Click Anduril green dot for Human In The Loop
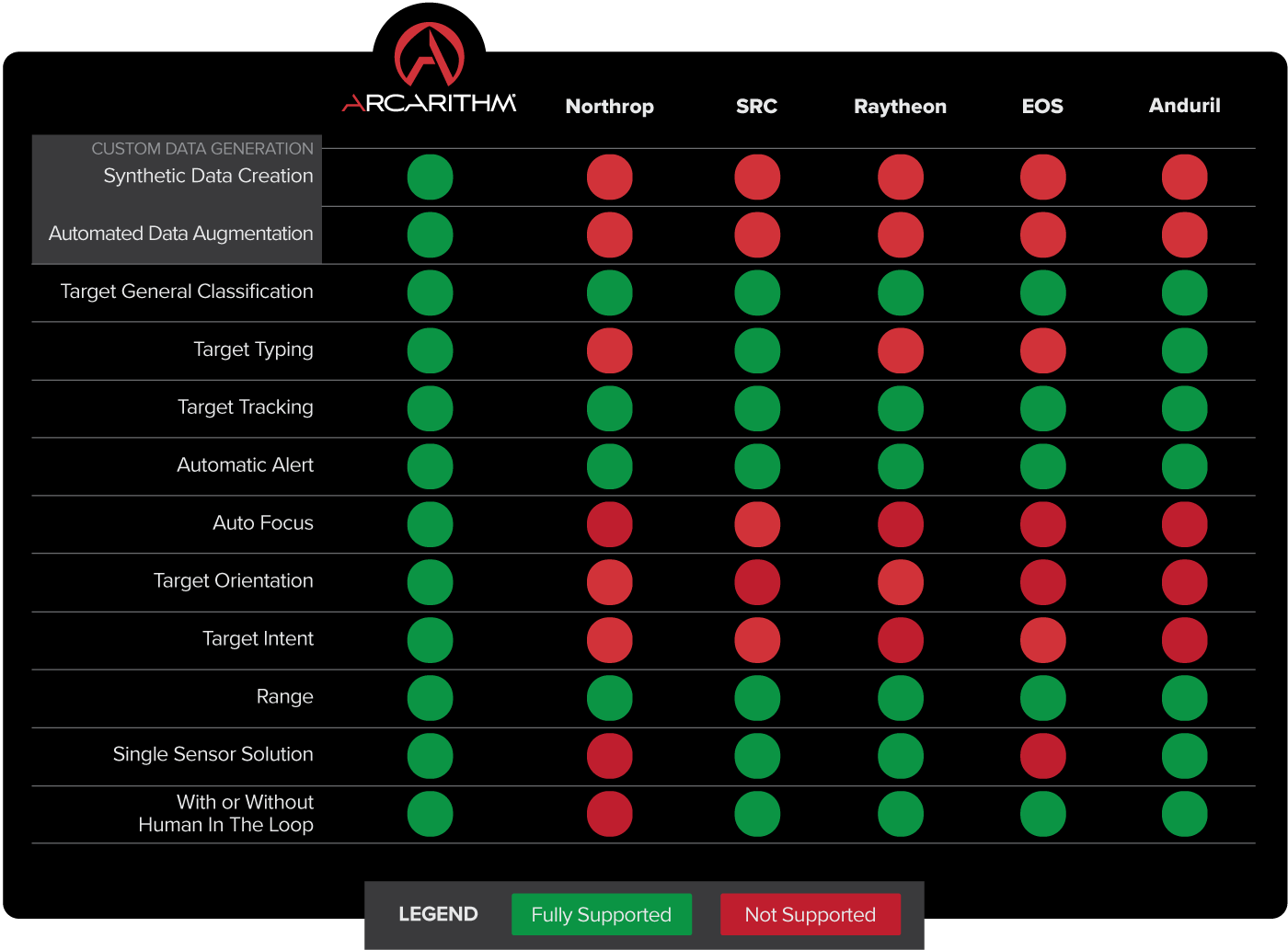Screen dimensions: 1288x950 [1185, 815]
